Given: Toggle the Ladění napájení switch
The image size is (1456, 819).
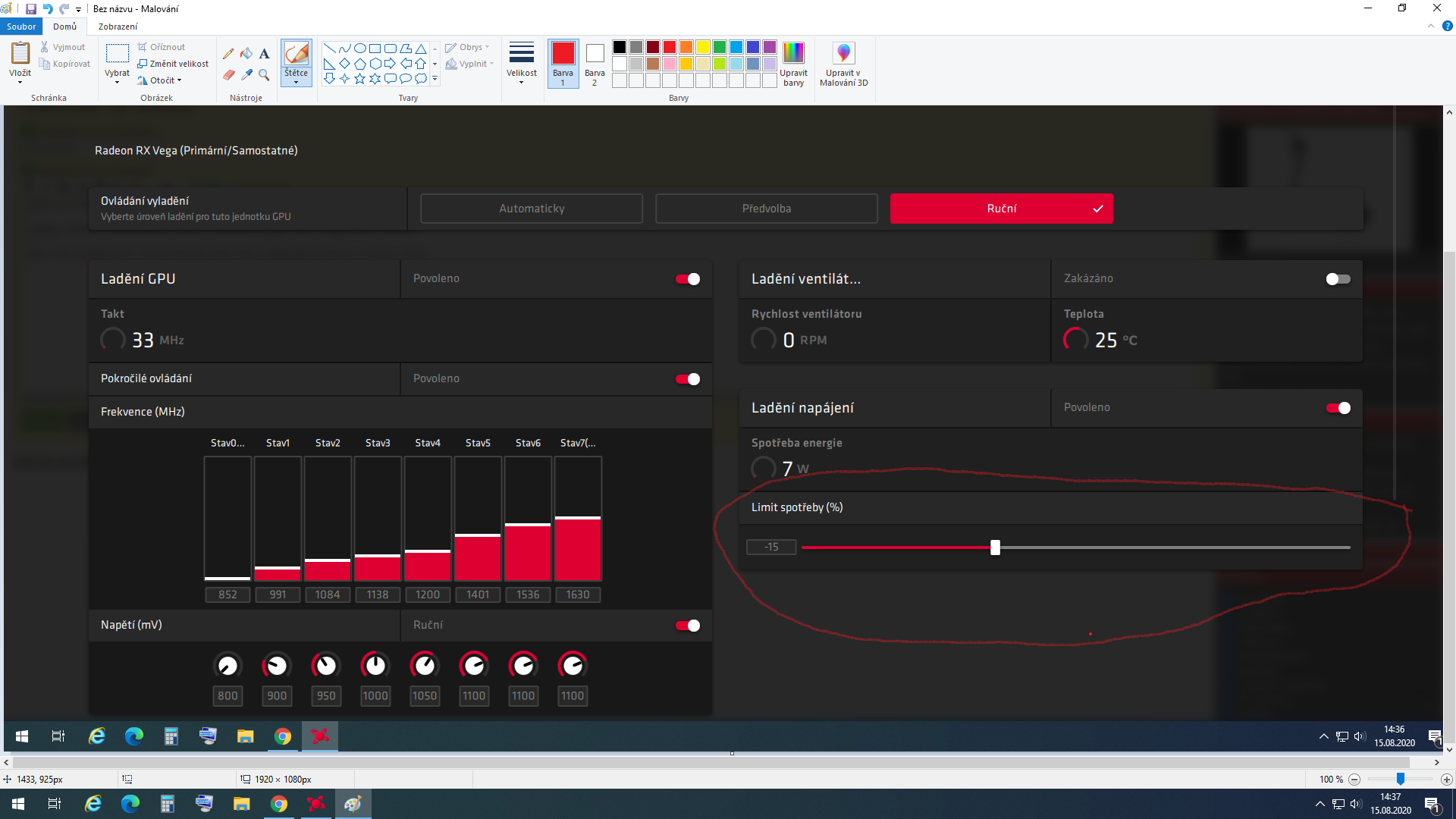Looking at the screenshot, I should pos(1338,408).
